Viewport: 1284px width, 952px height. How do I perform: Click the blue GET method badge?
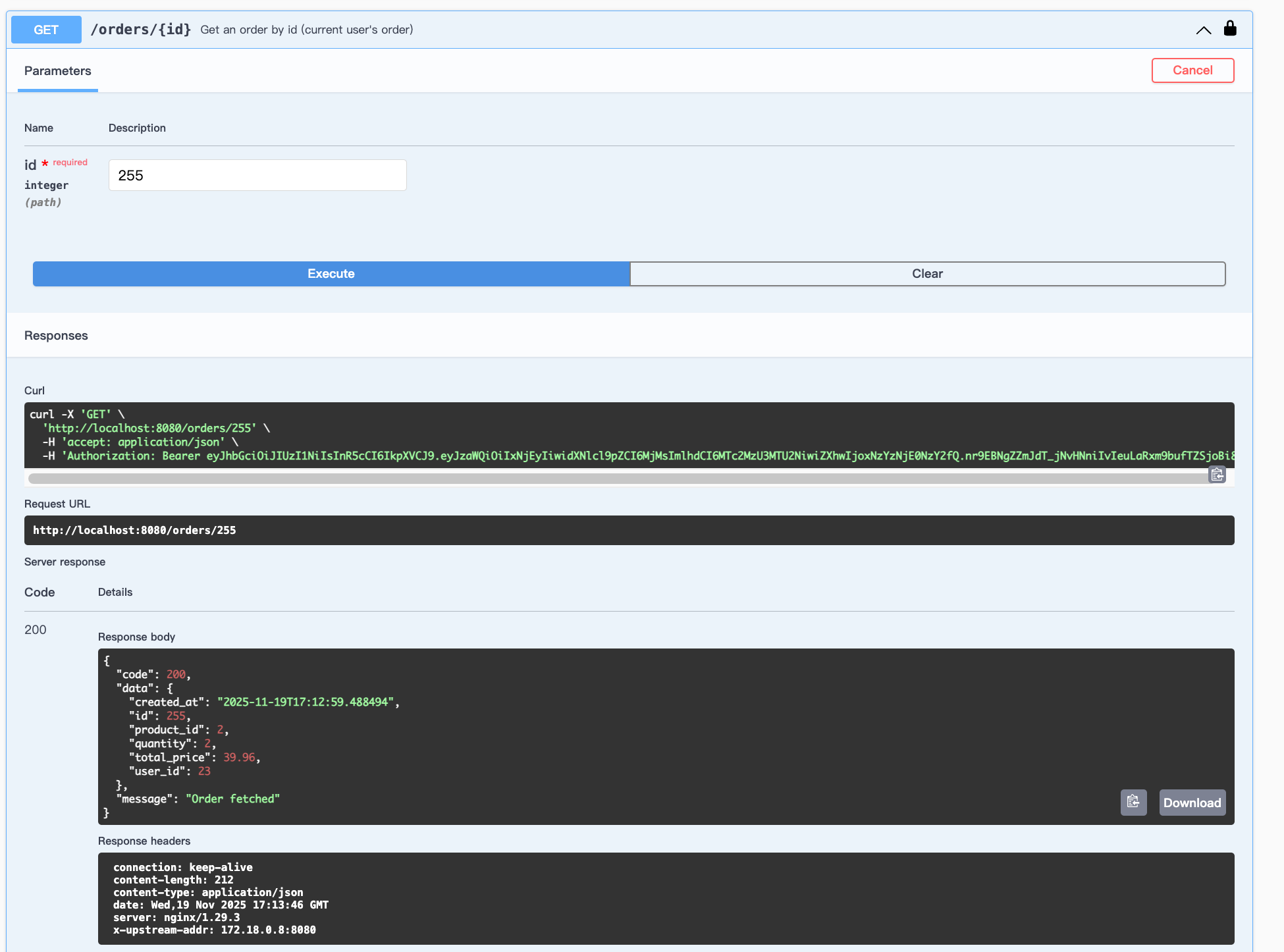(x=46, y=30)
